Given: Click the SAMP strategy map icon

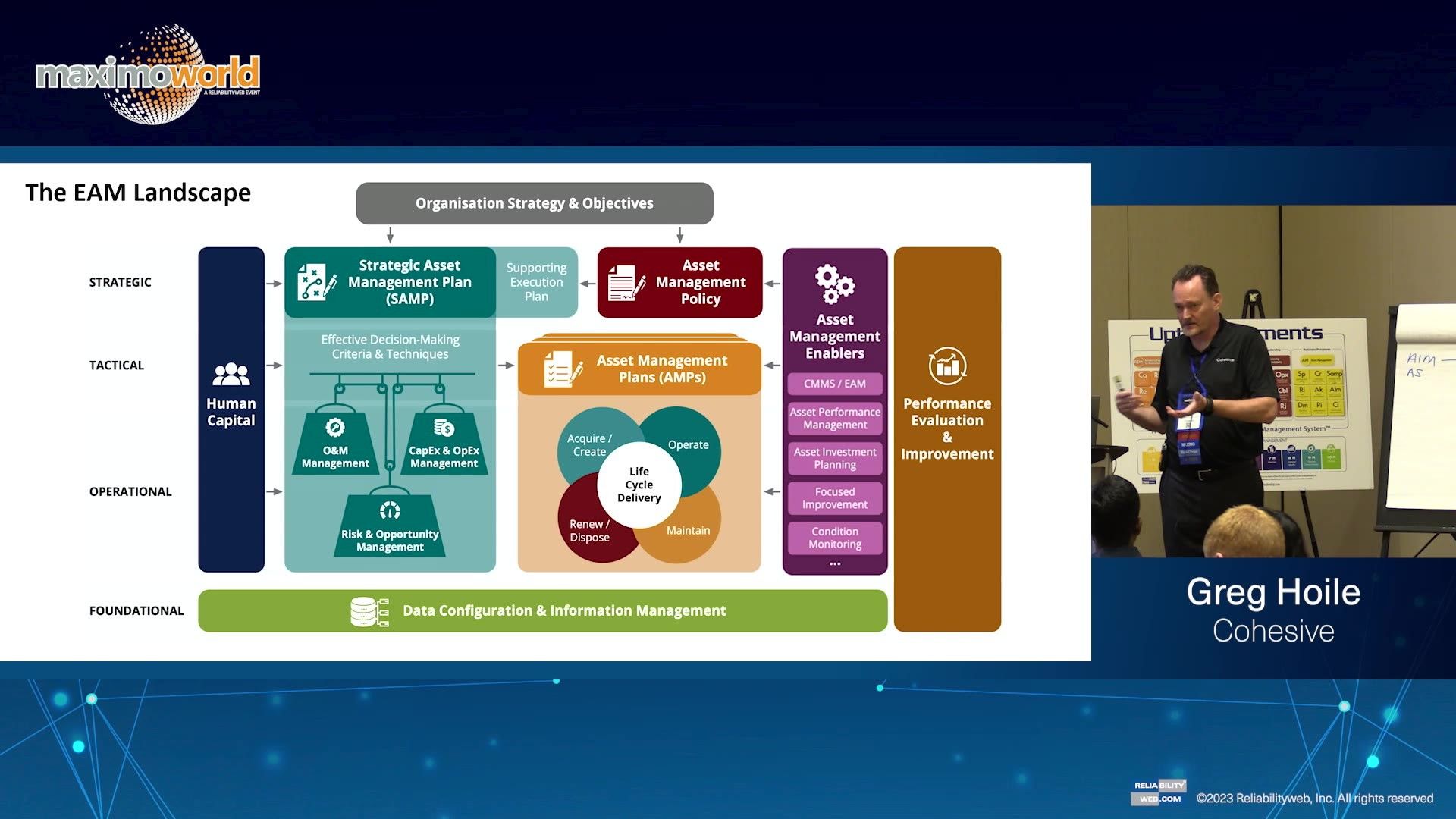Looking at the screenshot, I should pyautogui.click(x=315, y=282).
